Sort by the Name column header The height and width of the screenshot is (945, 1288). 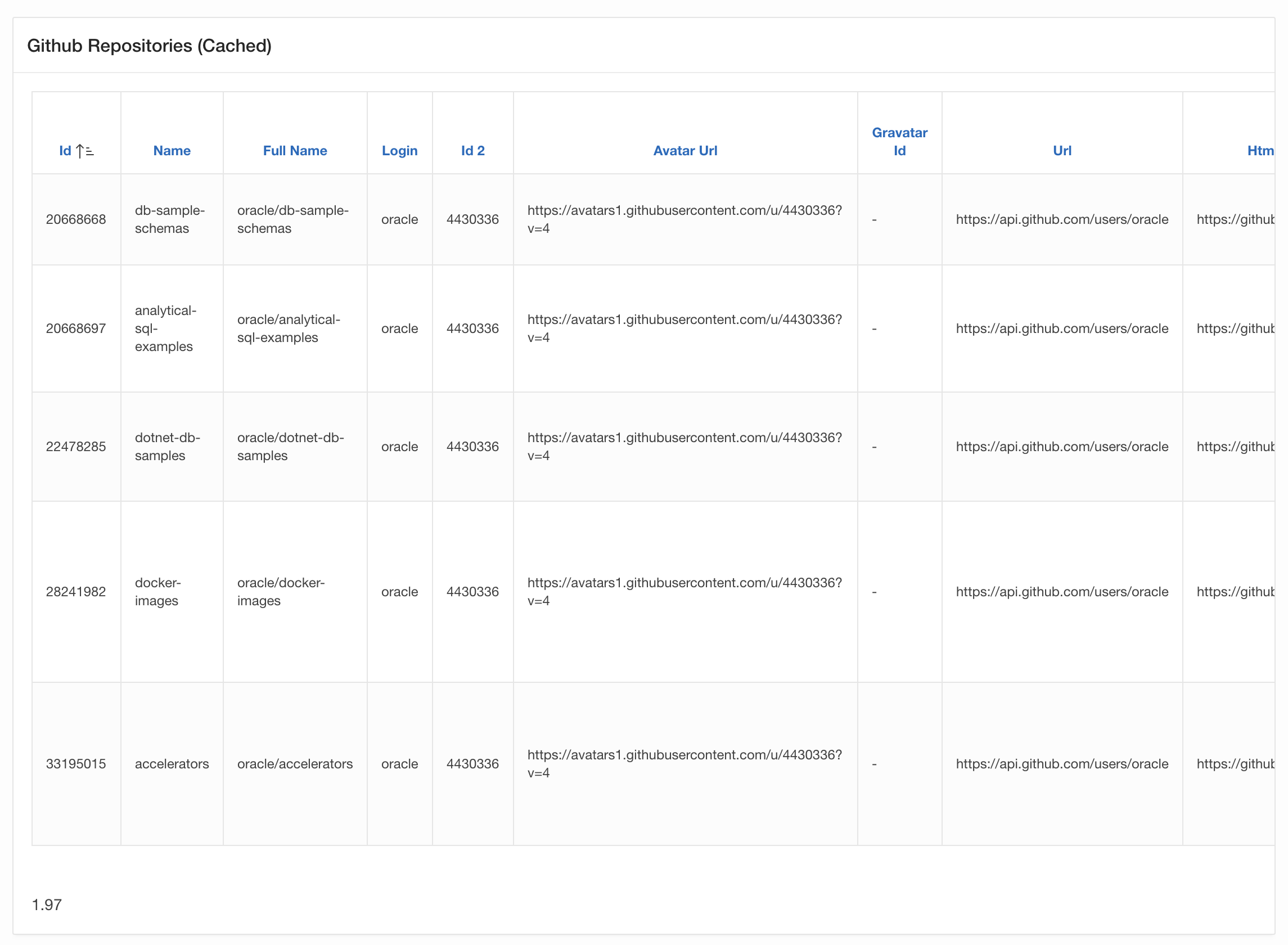[x=172, y=150]
